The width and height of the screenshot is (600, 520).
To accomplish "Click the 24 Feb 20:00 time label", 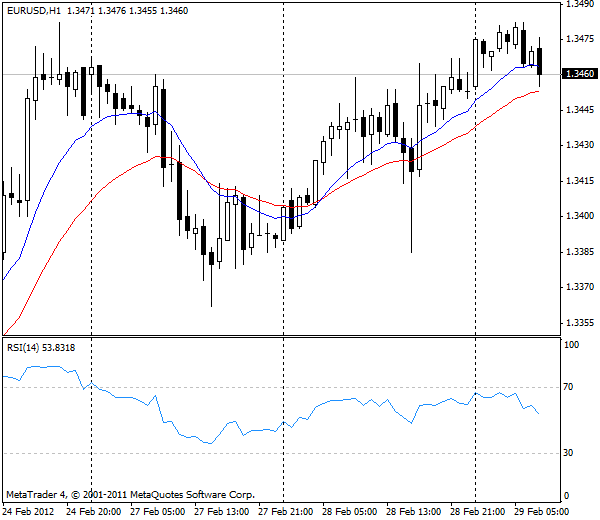I will tap(94, 512).
